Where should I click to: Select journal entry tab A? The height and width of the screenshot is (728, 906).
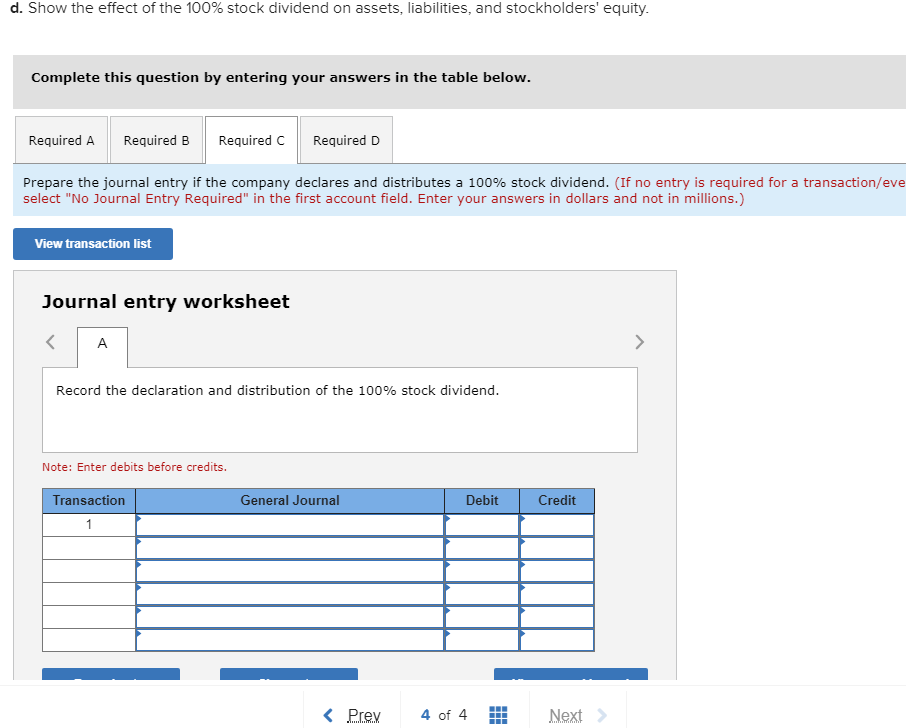point(102,347)
